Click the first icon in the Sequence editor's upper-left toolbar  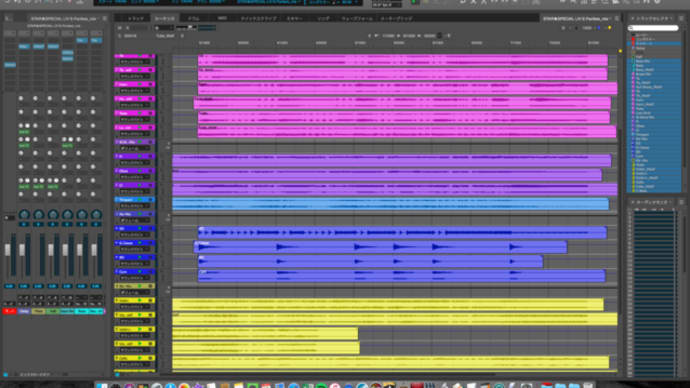pyautogui.click(x=120, y=28)
